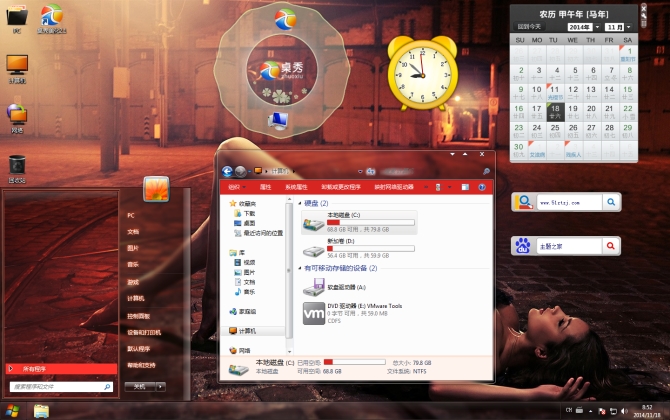This screenshot has width=670, height=420.
Task: Open Devices and Printers from Start menu
Action: 144,332
